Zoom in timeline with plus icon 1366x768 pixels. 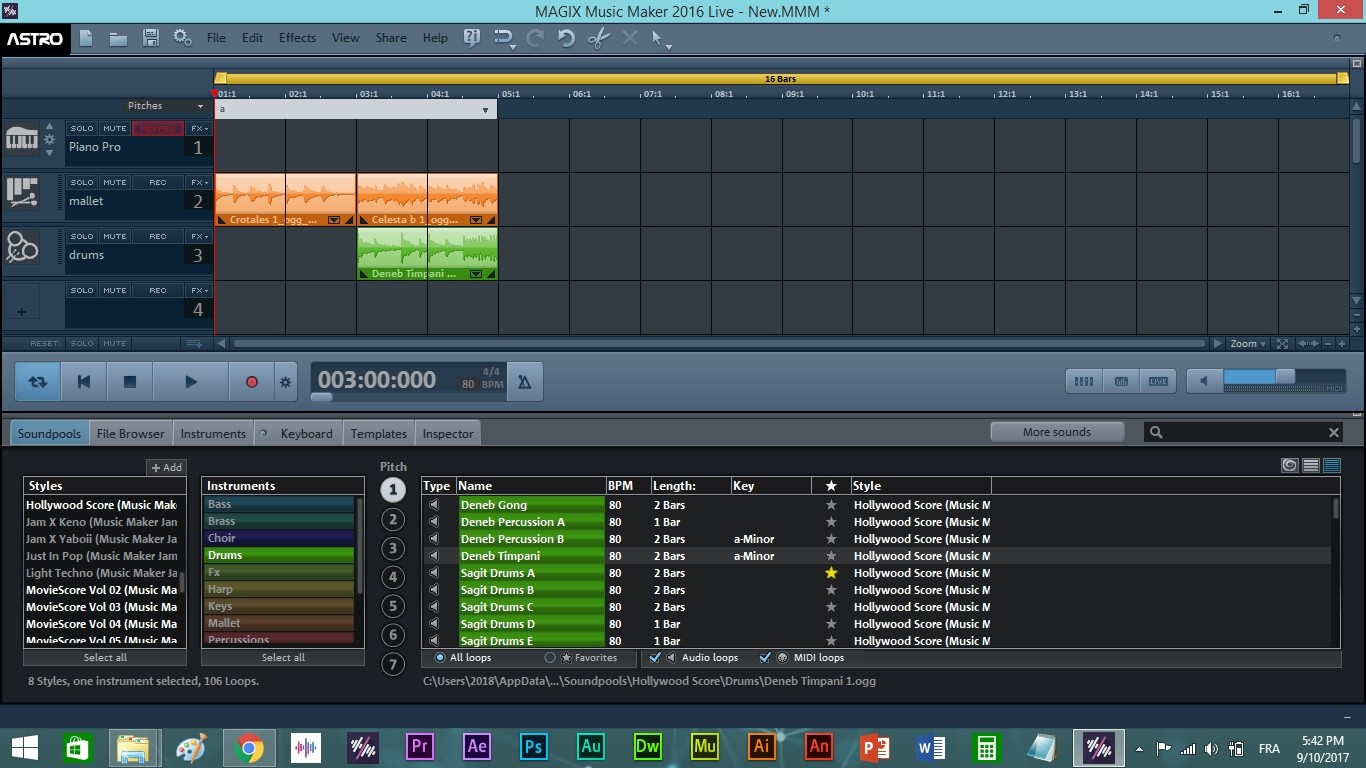coord(1342,343)
